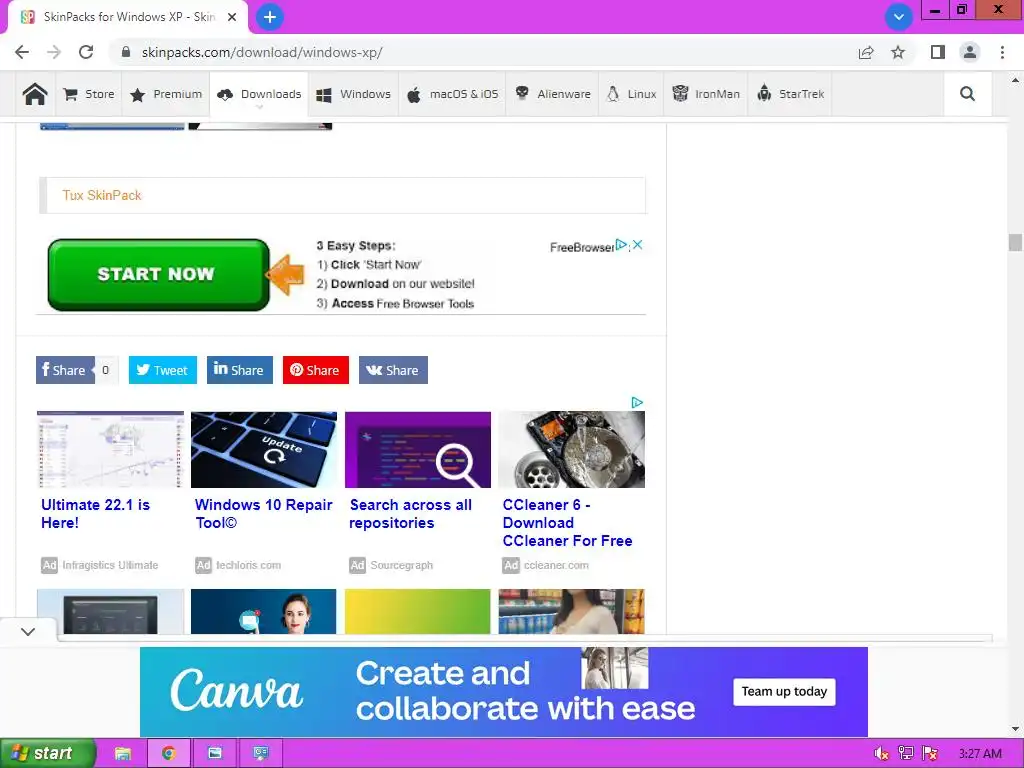The height and width of the screenshot is (768, 1024).
Task: Click the scrollbar up arrow
Action: [1015, 80]
